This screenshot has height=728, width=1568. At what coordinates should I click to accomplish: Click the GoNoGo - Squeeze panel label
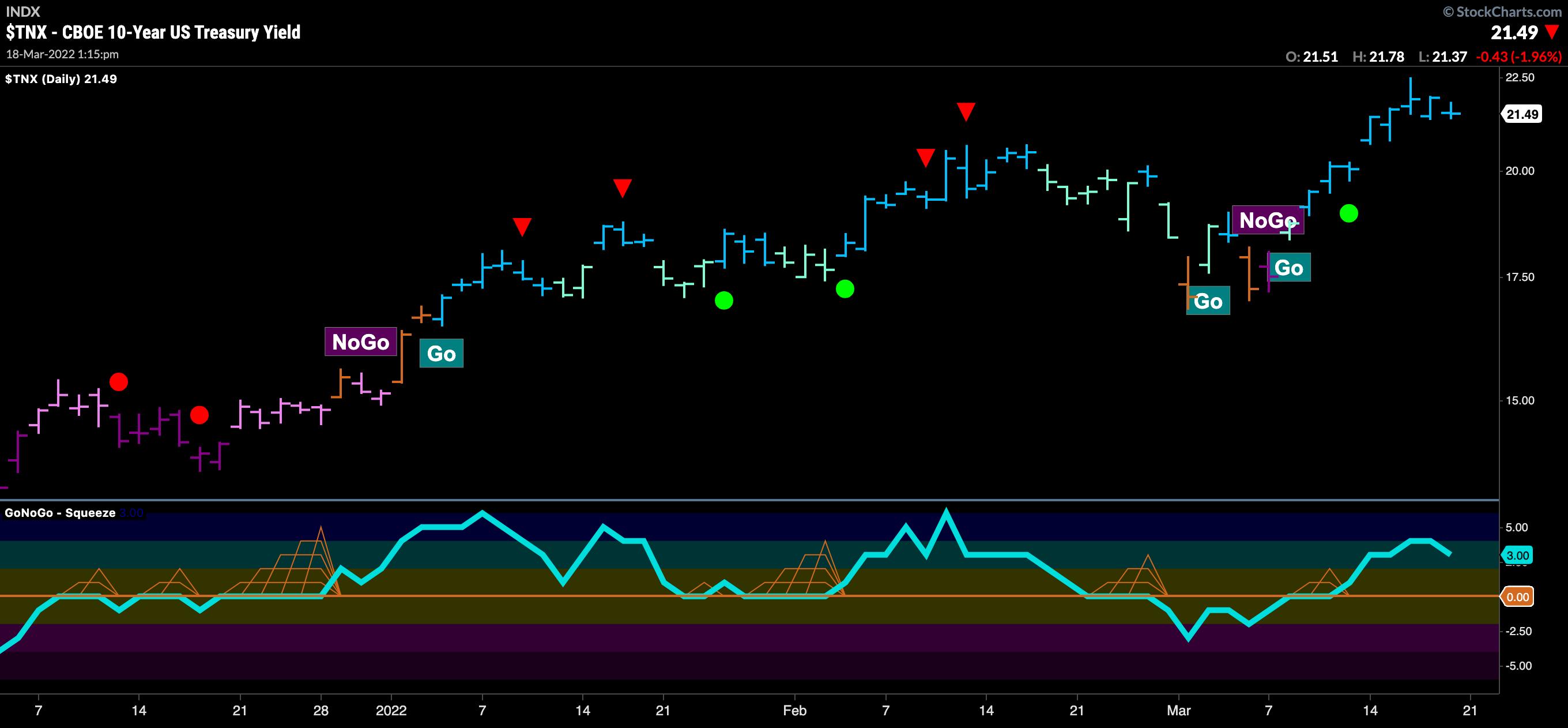click(x=59, y=513)
